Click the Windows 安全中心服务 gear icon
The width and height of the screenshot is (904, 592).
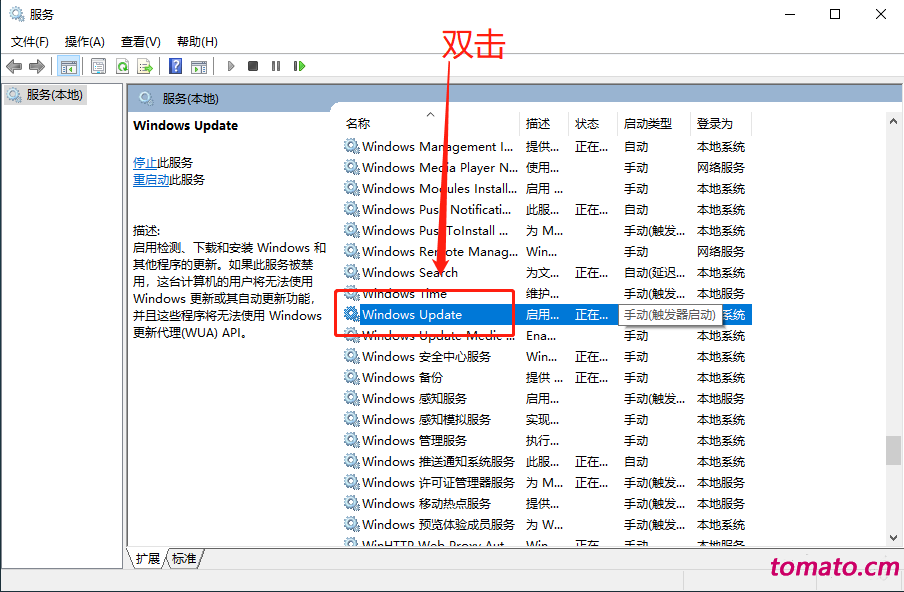[x=352, y=356]
